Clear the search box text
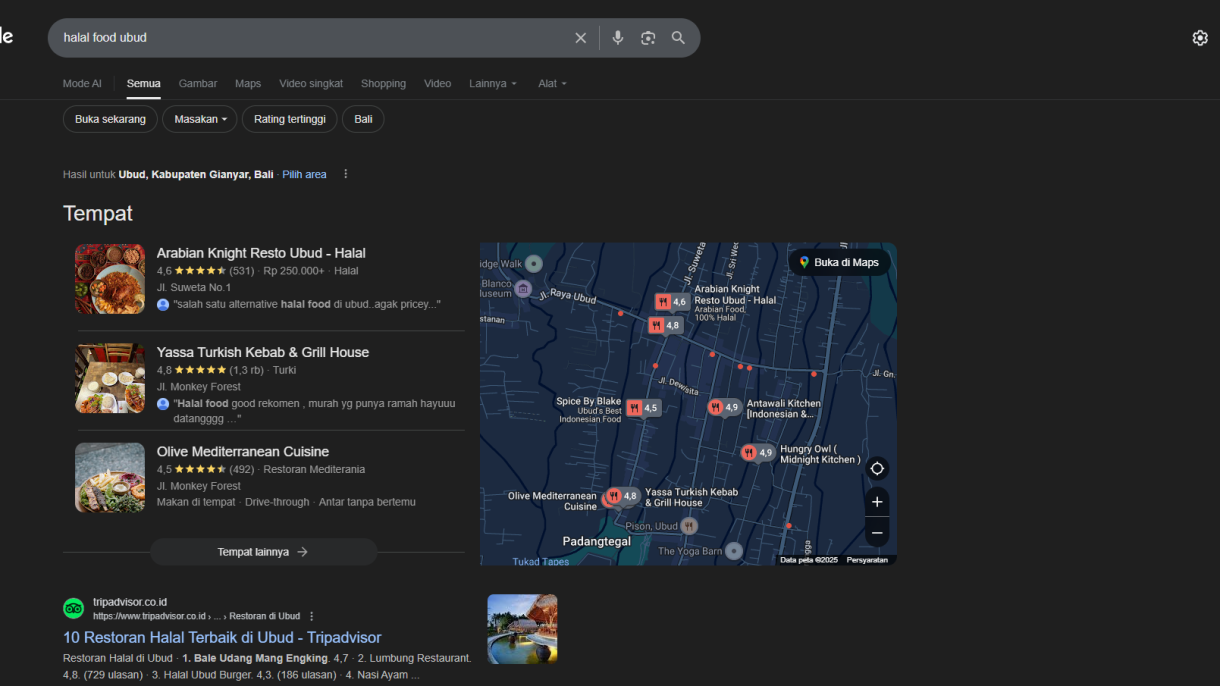 click(x=580, y=38)
